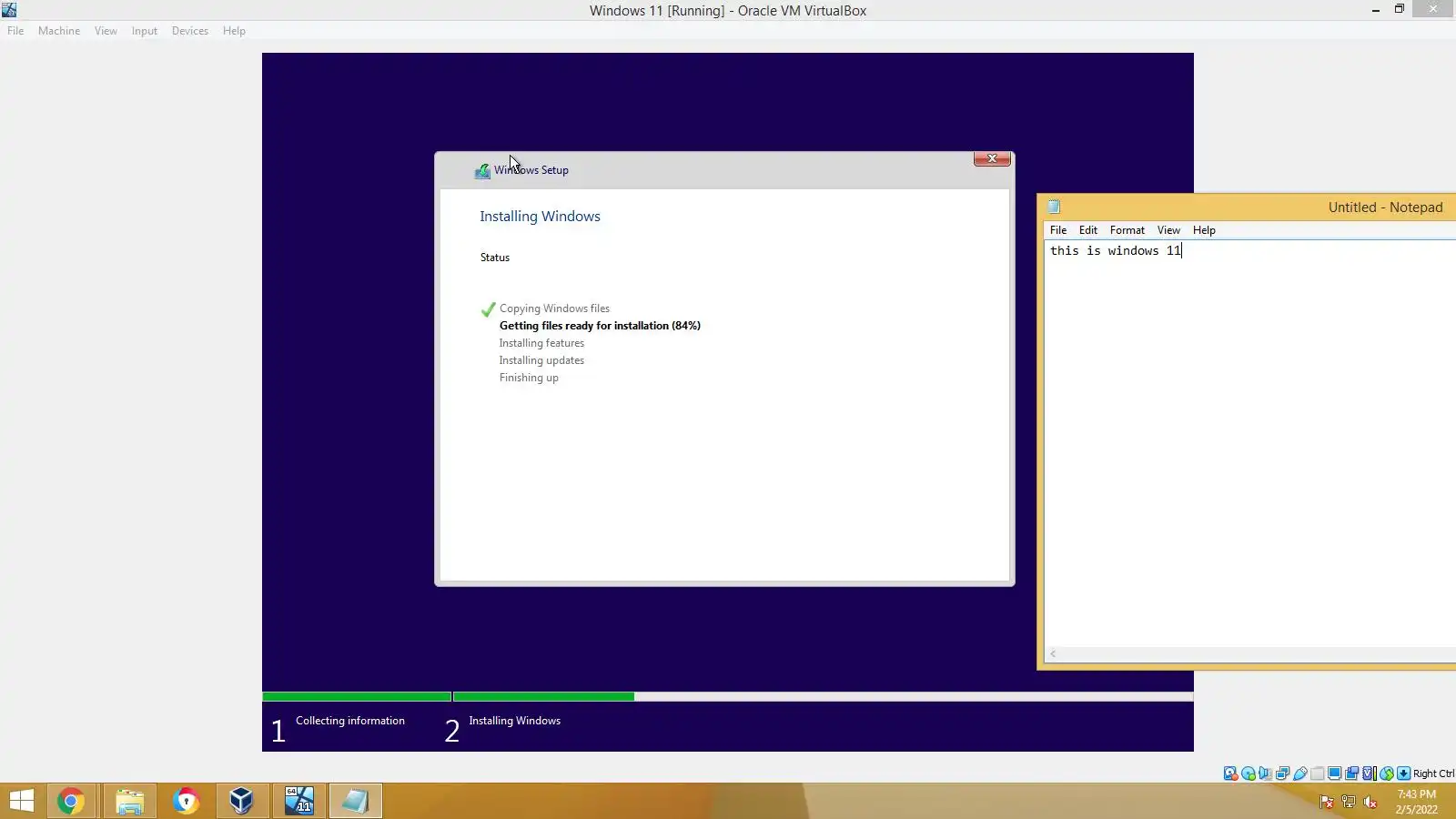Close the Windows Setup dialog

992,159
